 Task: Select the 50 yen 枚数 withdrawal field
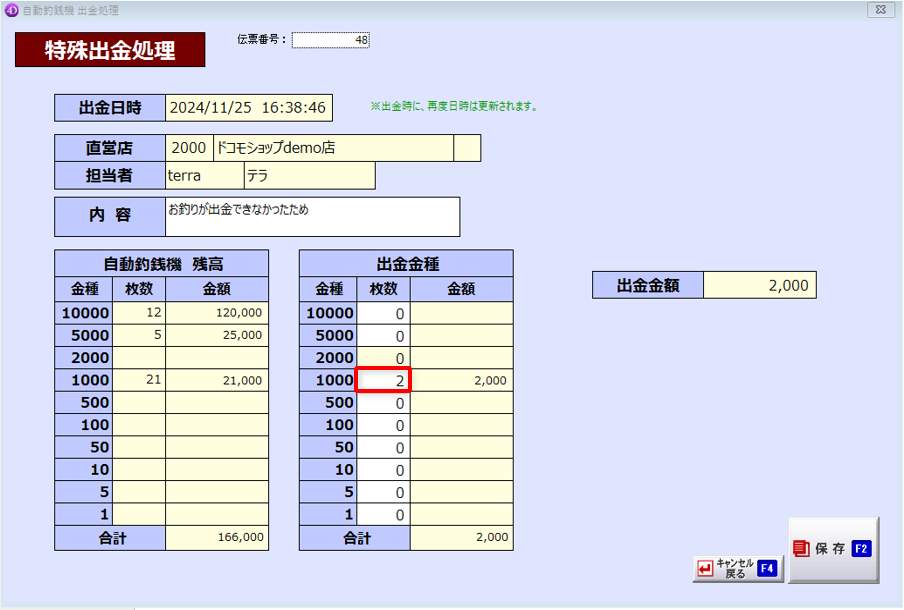[x=384, y=447]
